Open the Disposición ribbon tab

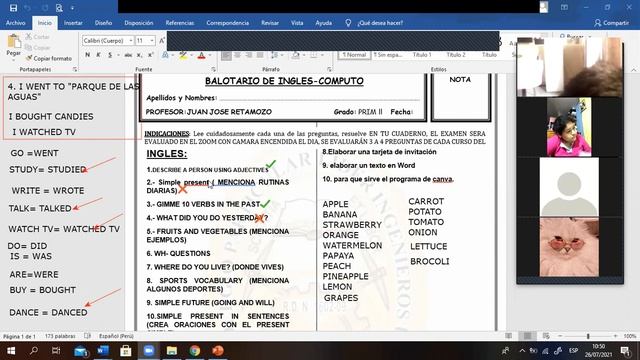point(139,23)
